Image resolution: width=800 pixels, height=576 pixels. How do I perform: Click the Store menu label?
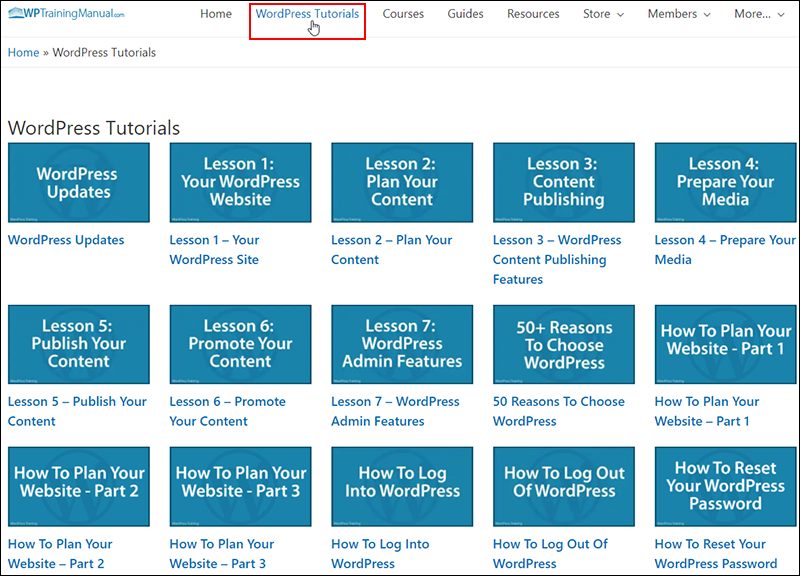pos(596,14)
